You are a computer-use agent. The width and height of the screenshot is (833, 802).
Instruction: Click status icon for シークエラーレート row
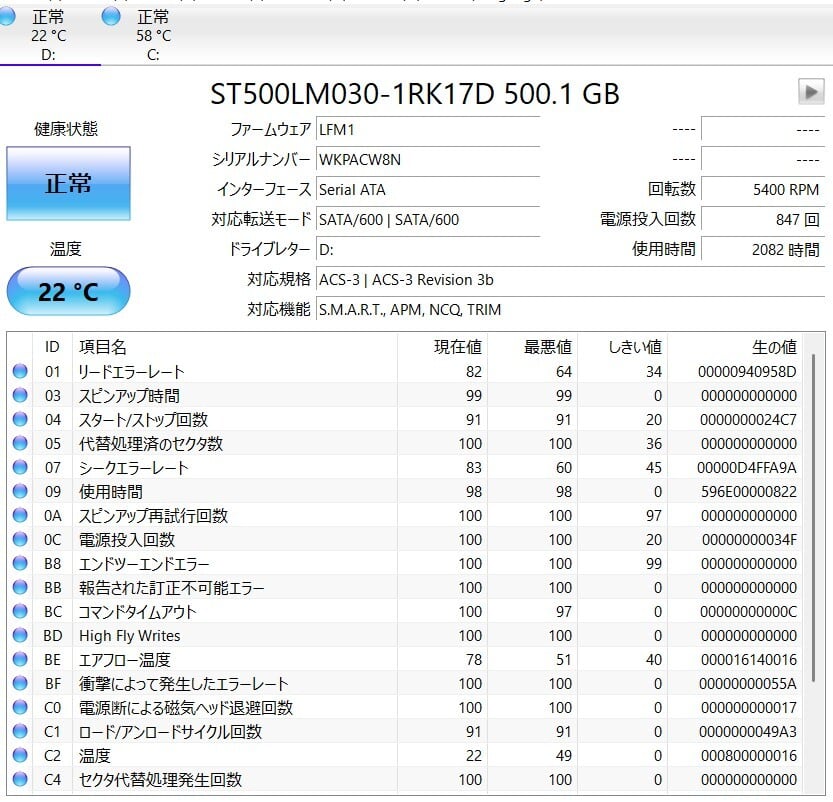coord(20,468)
